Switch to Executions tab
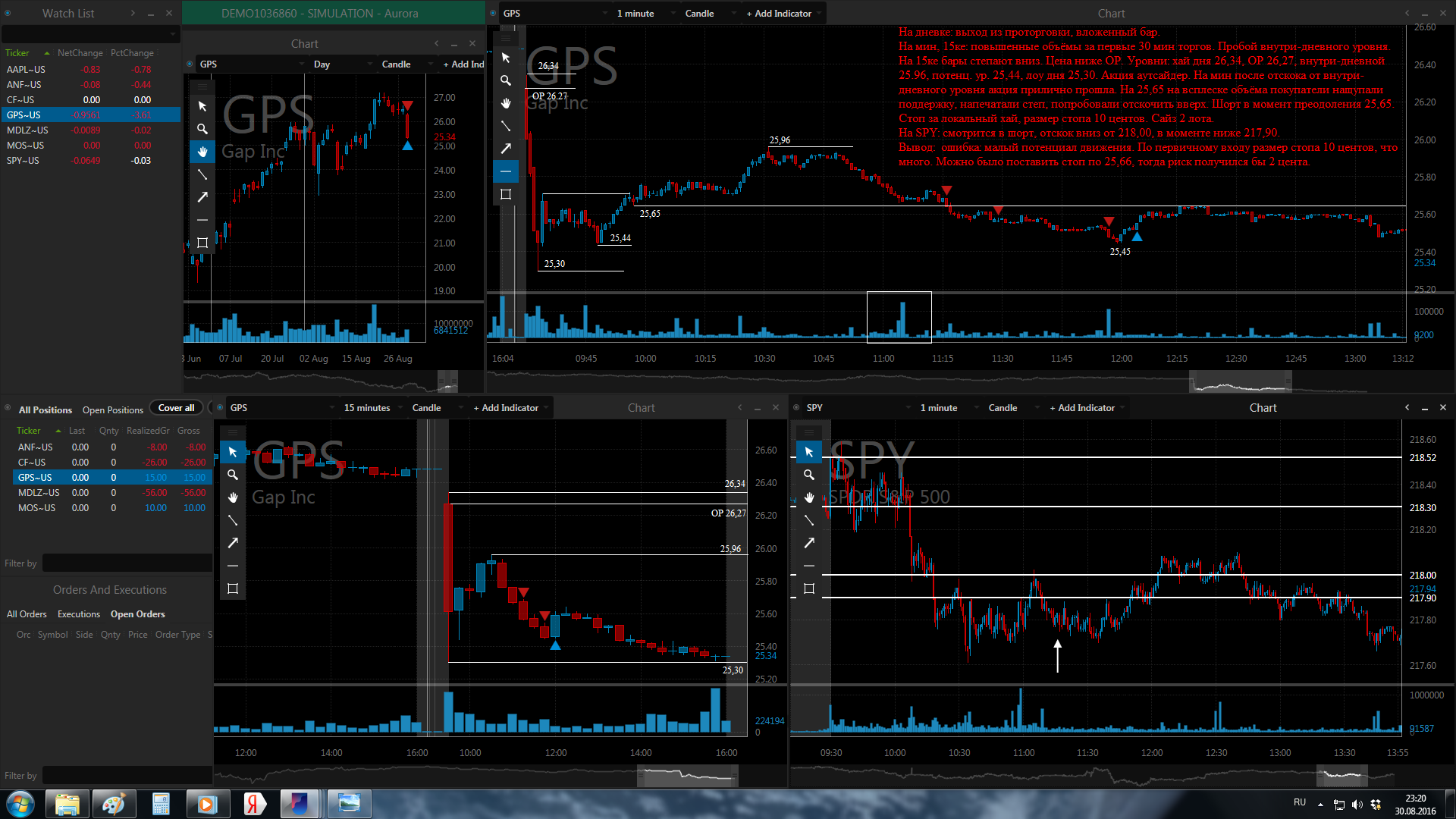The image size is (1456, 819). click(x=79, y=614)
